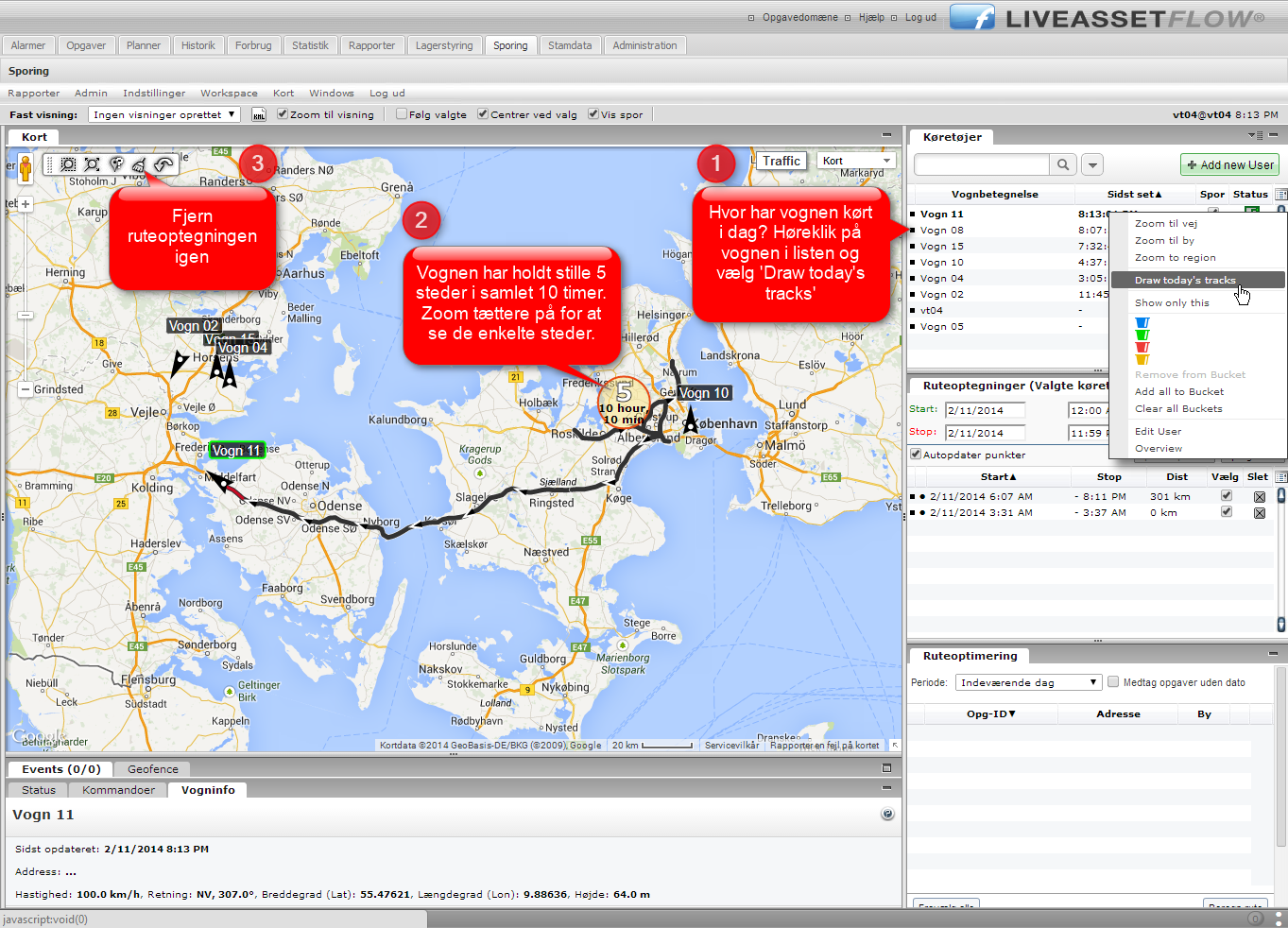Click the undo arrow map tool

163,164
